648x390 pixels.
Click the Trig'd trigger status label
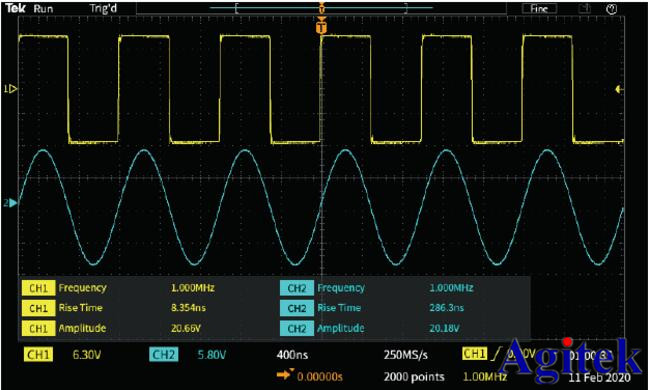(103, 9)
